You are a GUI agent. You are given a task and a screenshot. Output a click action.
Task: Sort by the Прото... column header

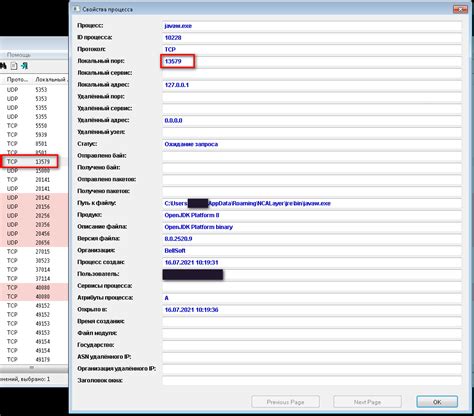pyautogui.click(x=17, y=80)
